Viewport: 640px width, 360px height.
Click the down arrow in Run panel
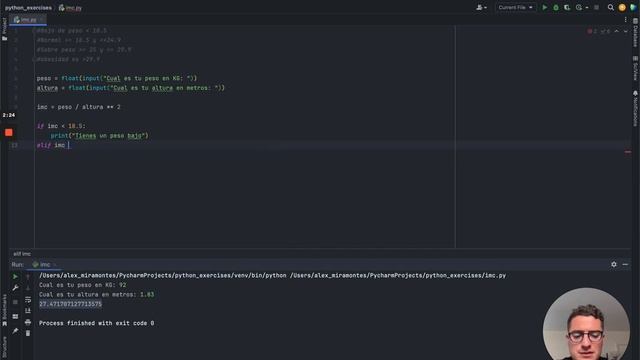(28, 288)
